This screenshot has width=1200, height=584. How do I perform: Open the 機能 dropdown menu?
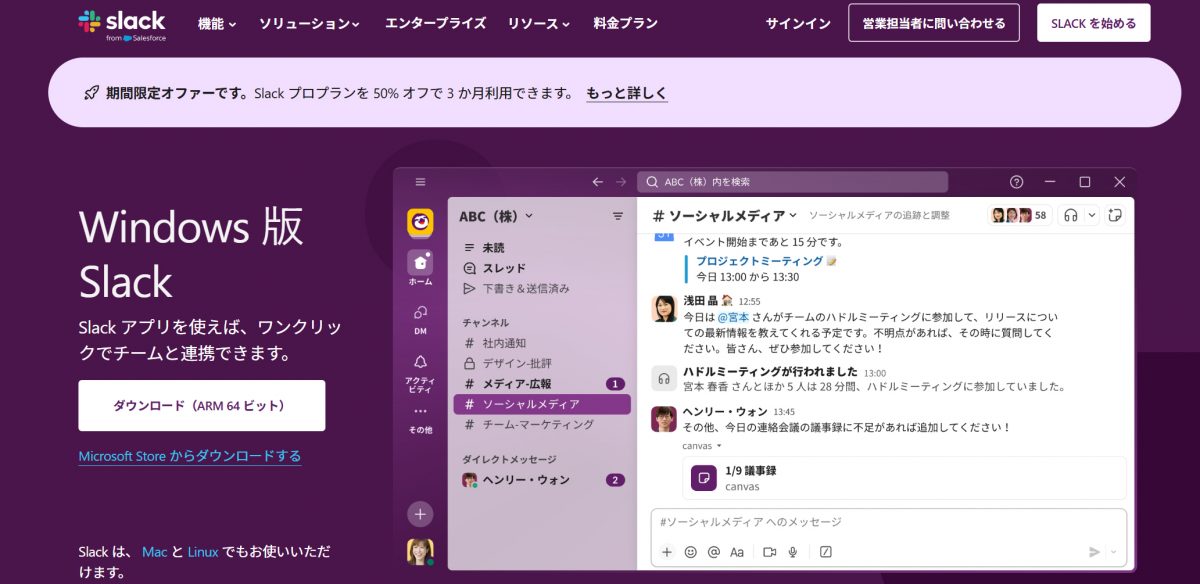(217, 23)
